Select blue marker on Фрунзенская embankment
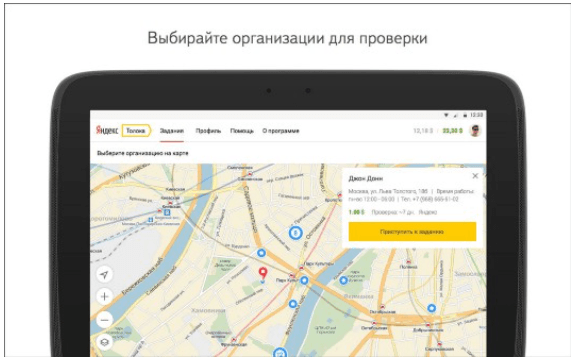Image resolution: width=578 pixels, height=363 pixels. point(293,304)
